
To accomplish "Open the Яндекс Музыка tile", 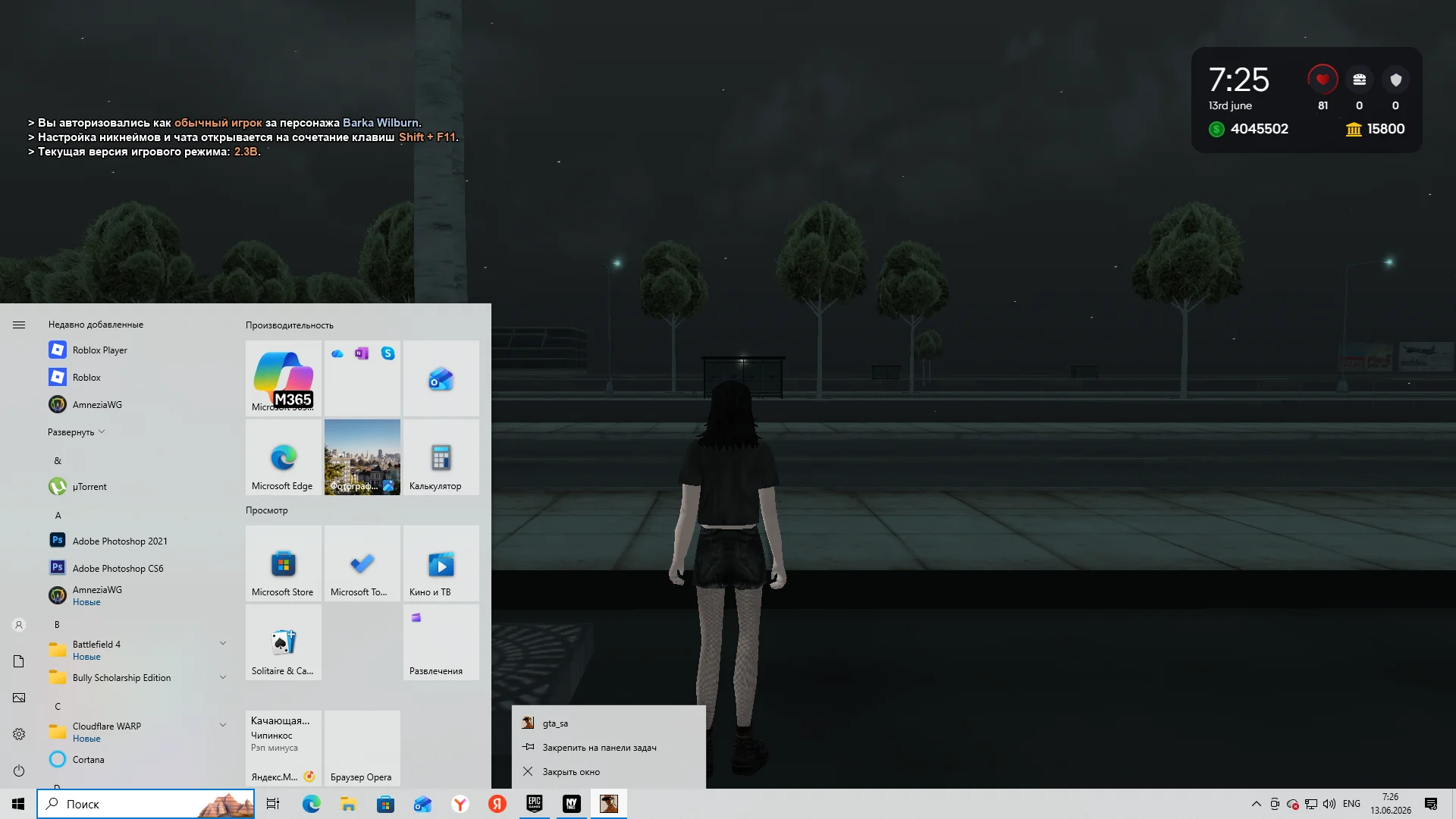I will (x=284, y=748).
